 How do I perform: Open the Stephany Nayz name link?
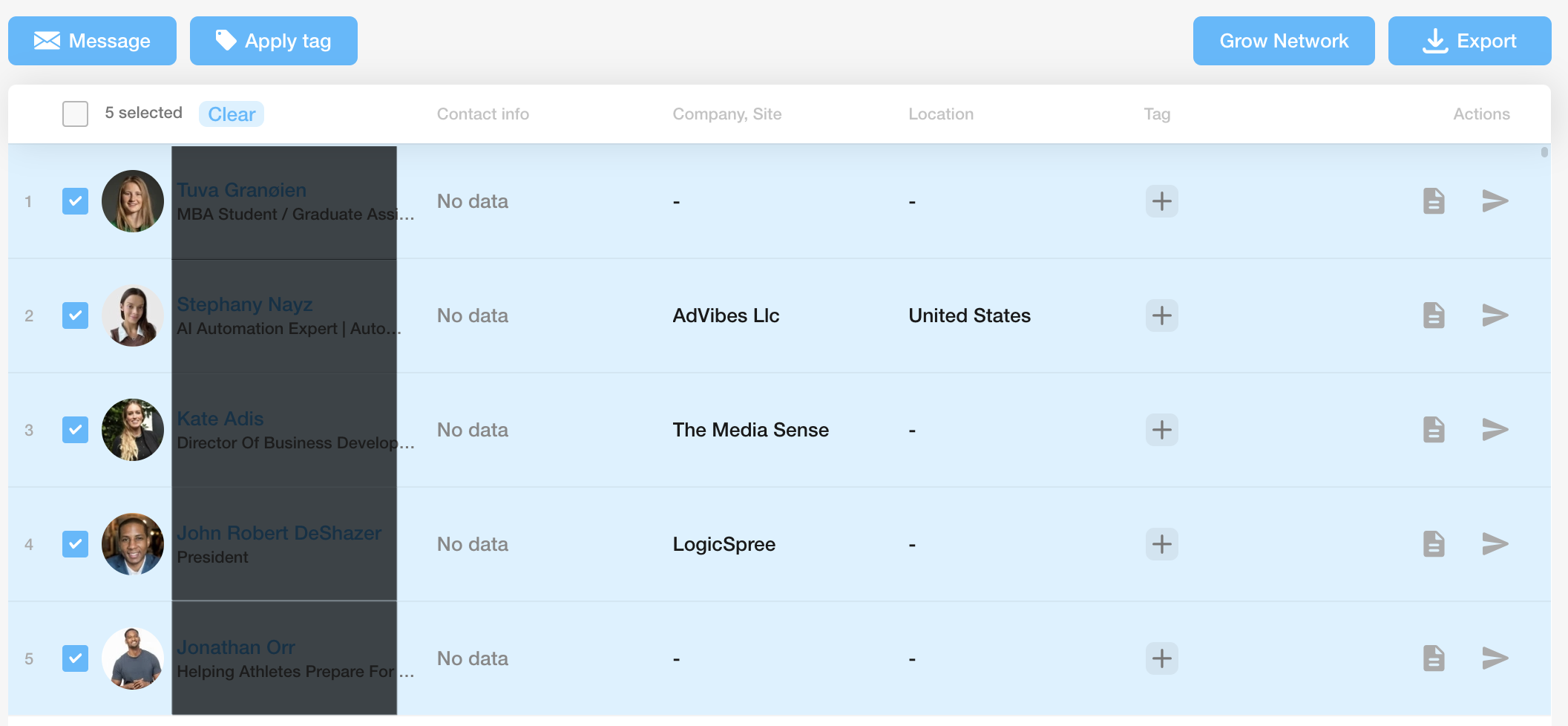(x=244, y=304)
